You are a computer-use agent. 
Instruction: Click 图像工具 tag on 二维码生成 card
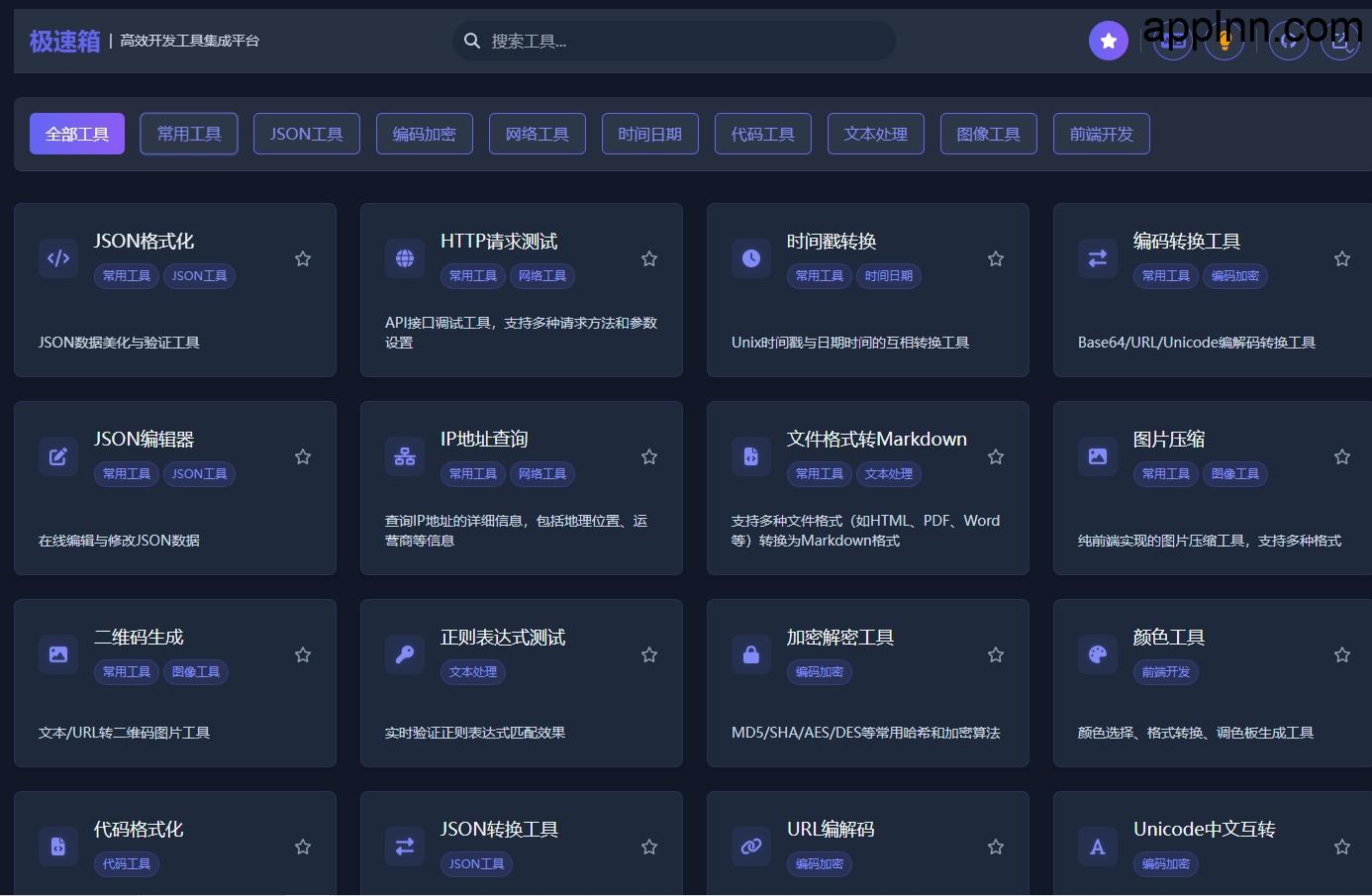pyautogui.click(x=196, y=672)
